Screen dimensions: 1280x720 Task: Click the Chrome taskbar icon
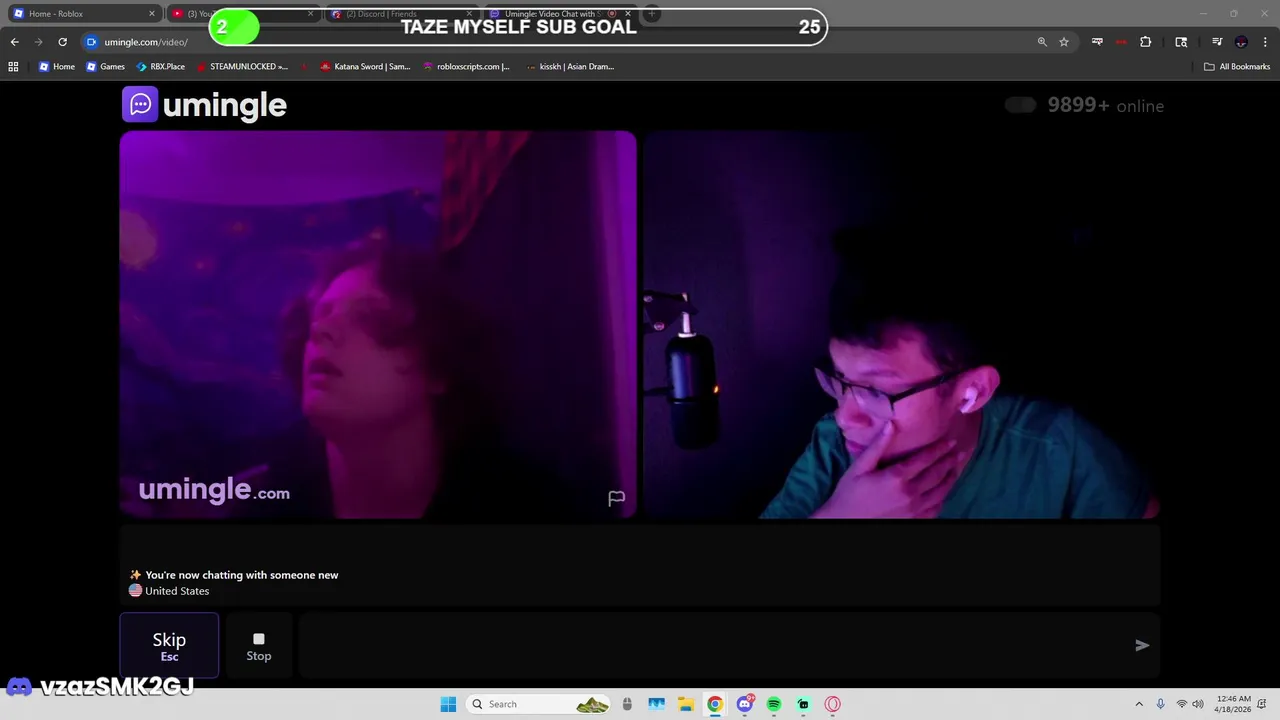[x=715, y=704]
